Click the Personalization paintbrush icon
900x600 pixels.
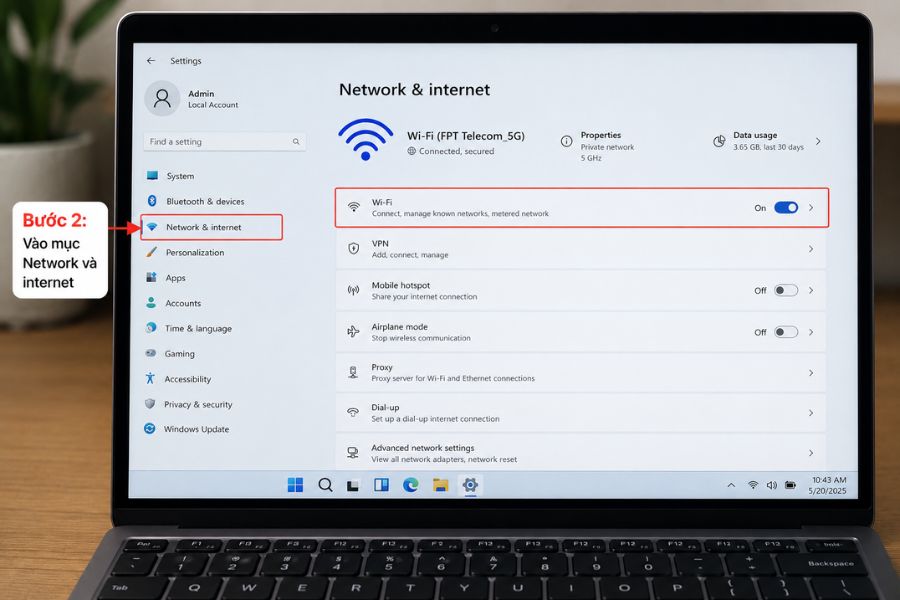(152, 251)
